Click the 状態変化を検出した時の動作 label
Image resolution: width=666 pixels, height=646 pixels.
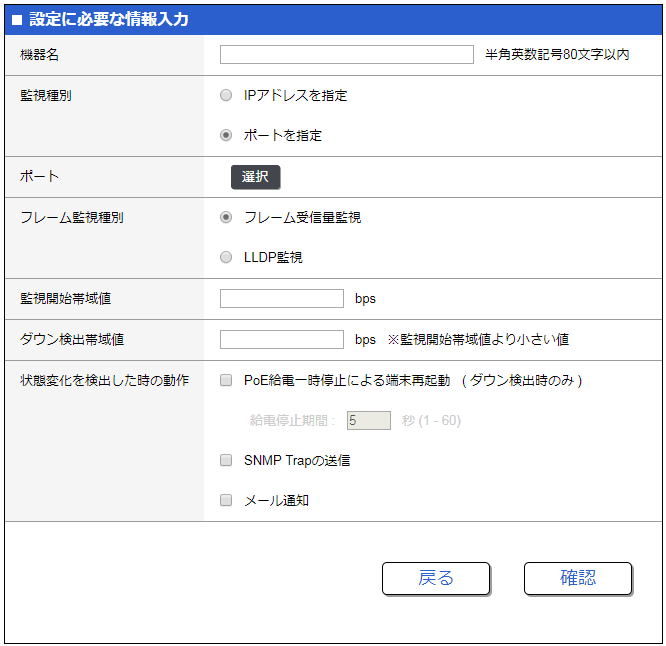tap(104, 380)
